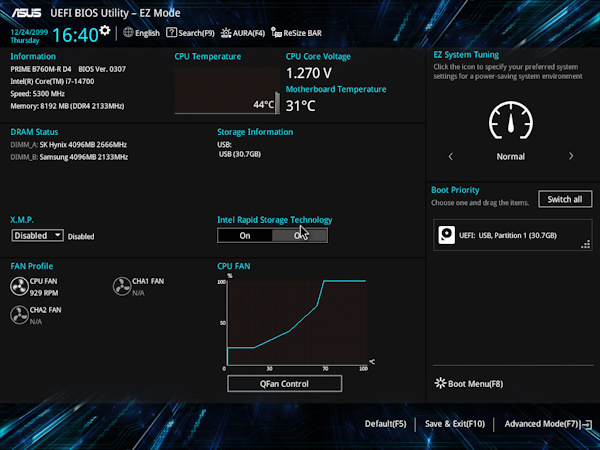Turn Intel Rapid Storage Technology On
Image resolution: width=600 pixels, height=450 pixels.
245,235
